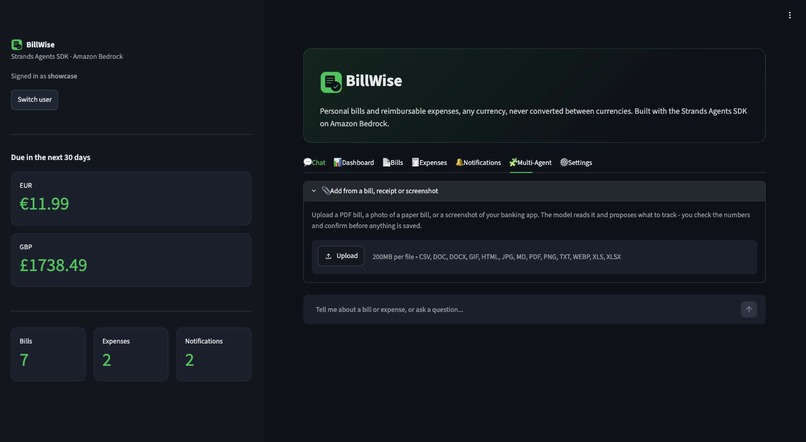Image resolution: width=806 pixels, height=442 pixels.
Task: Click 'Strands Agents SDK · Amazon Bedrock' subtitle
Action: [x=67, y=57]
